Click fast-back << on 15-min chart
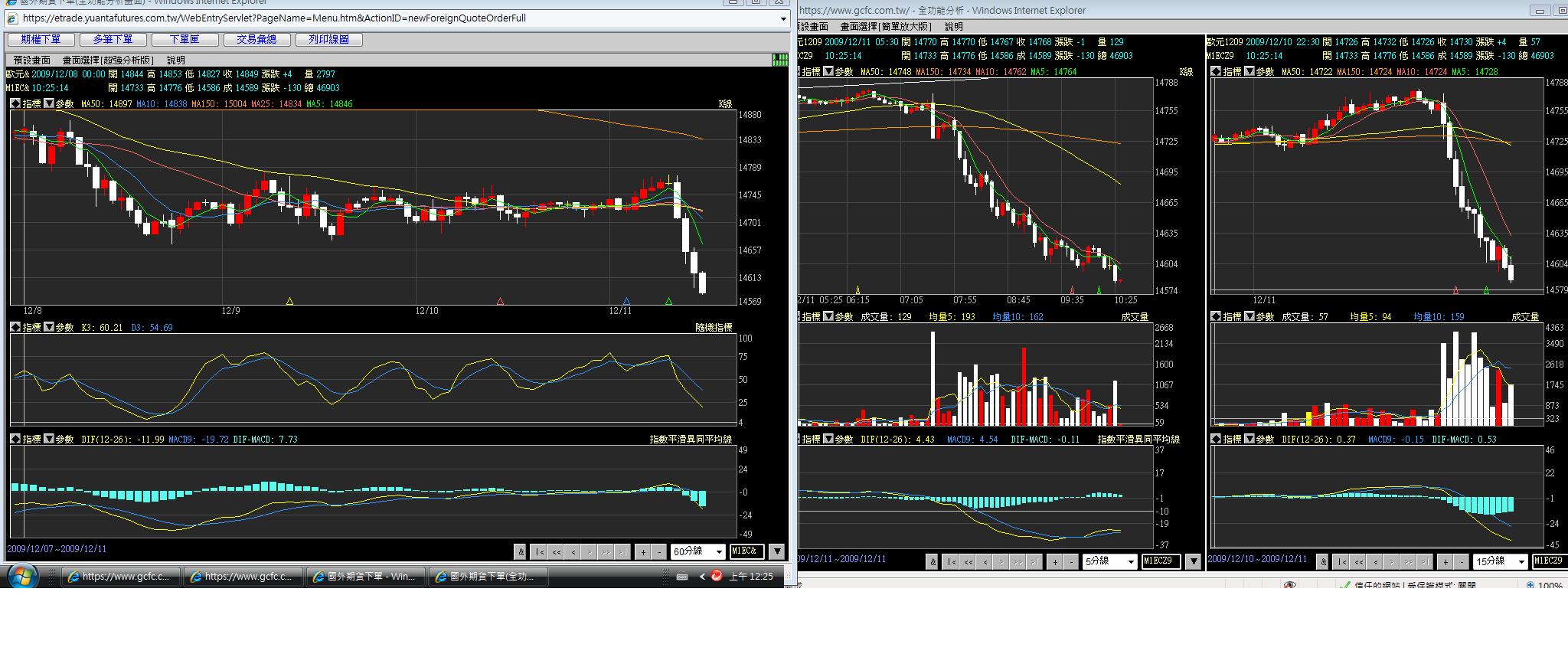The width and height of the screenshot is (1568, 654). 1359,562
